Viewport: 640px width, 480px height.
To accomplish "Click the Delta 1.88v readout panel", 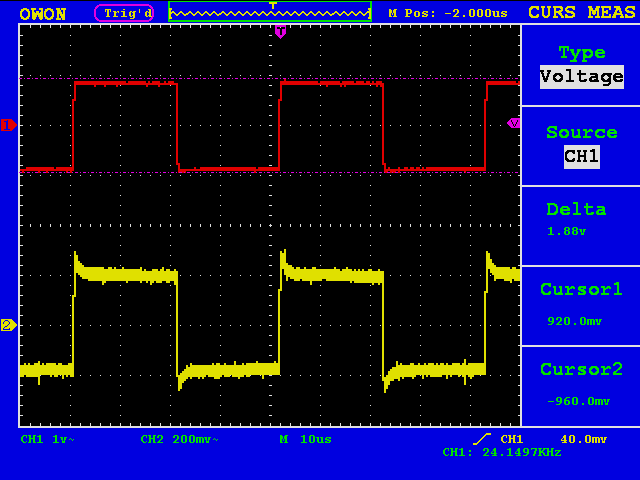I will (581, 226).
